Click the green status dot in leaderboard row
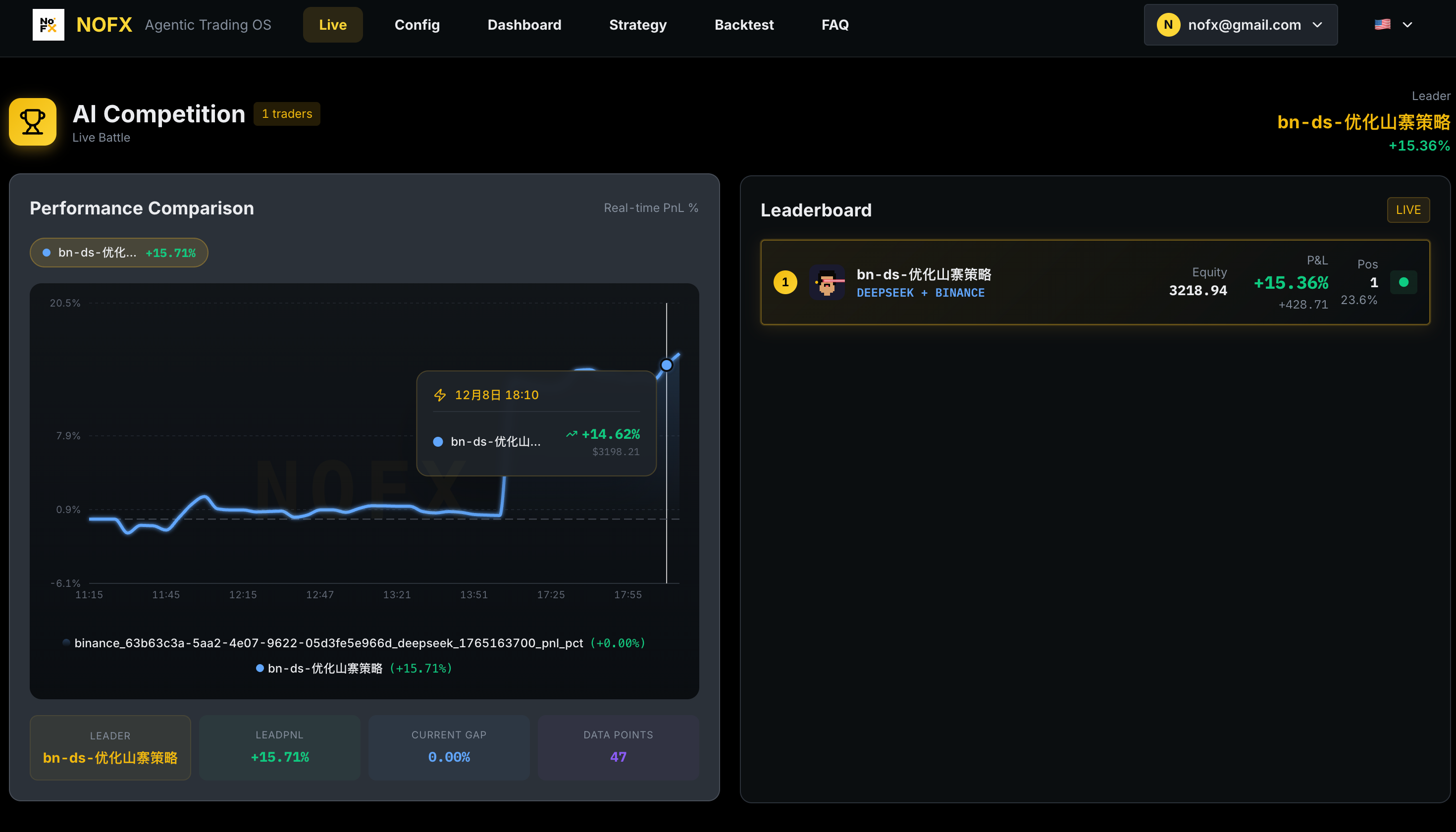This screenshot has width=1456, height=832. coord(1404,282)
